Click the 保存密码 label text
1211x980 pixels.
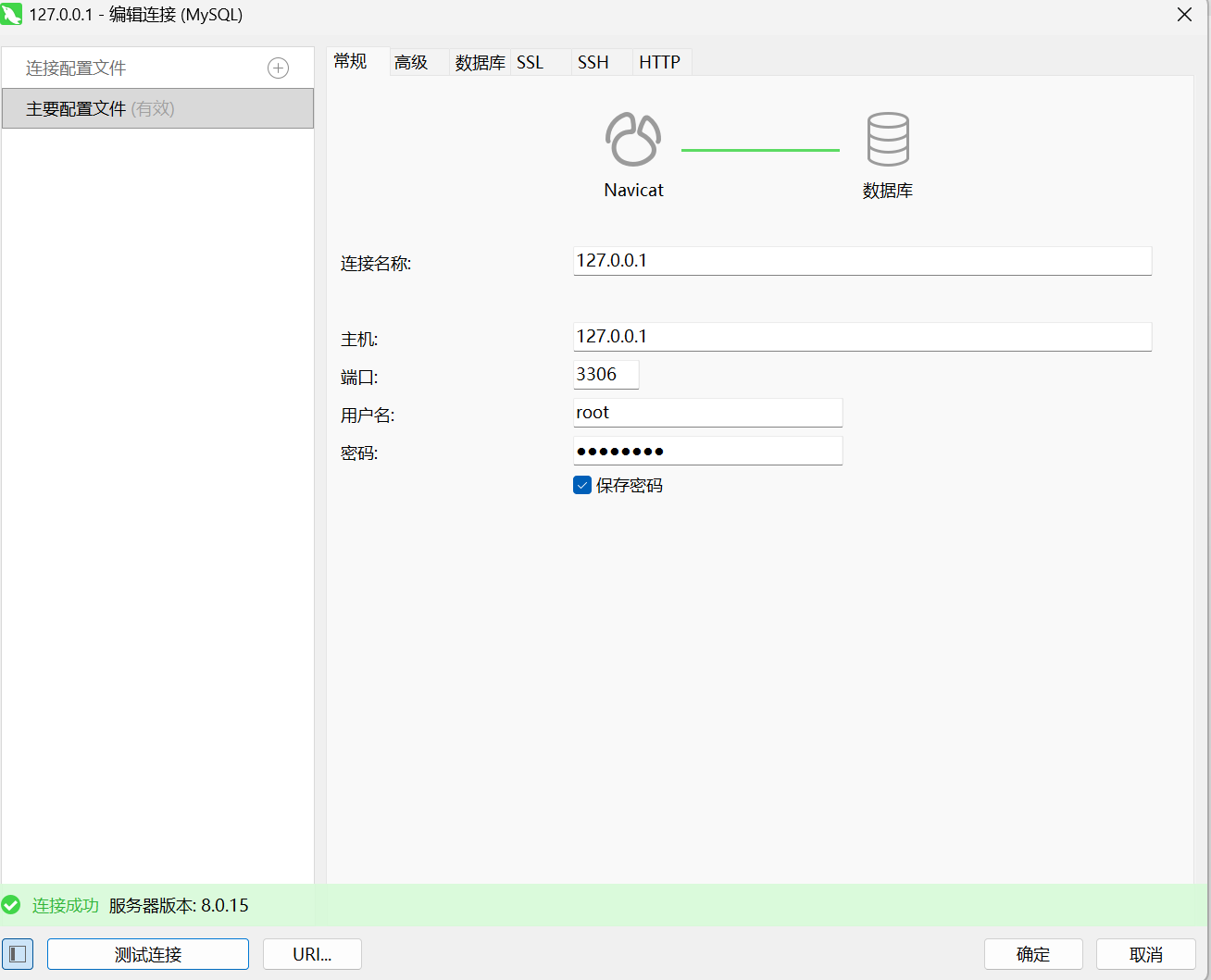[630, 486]
